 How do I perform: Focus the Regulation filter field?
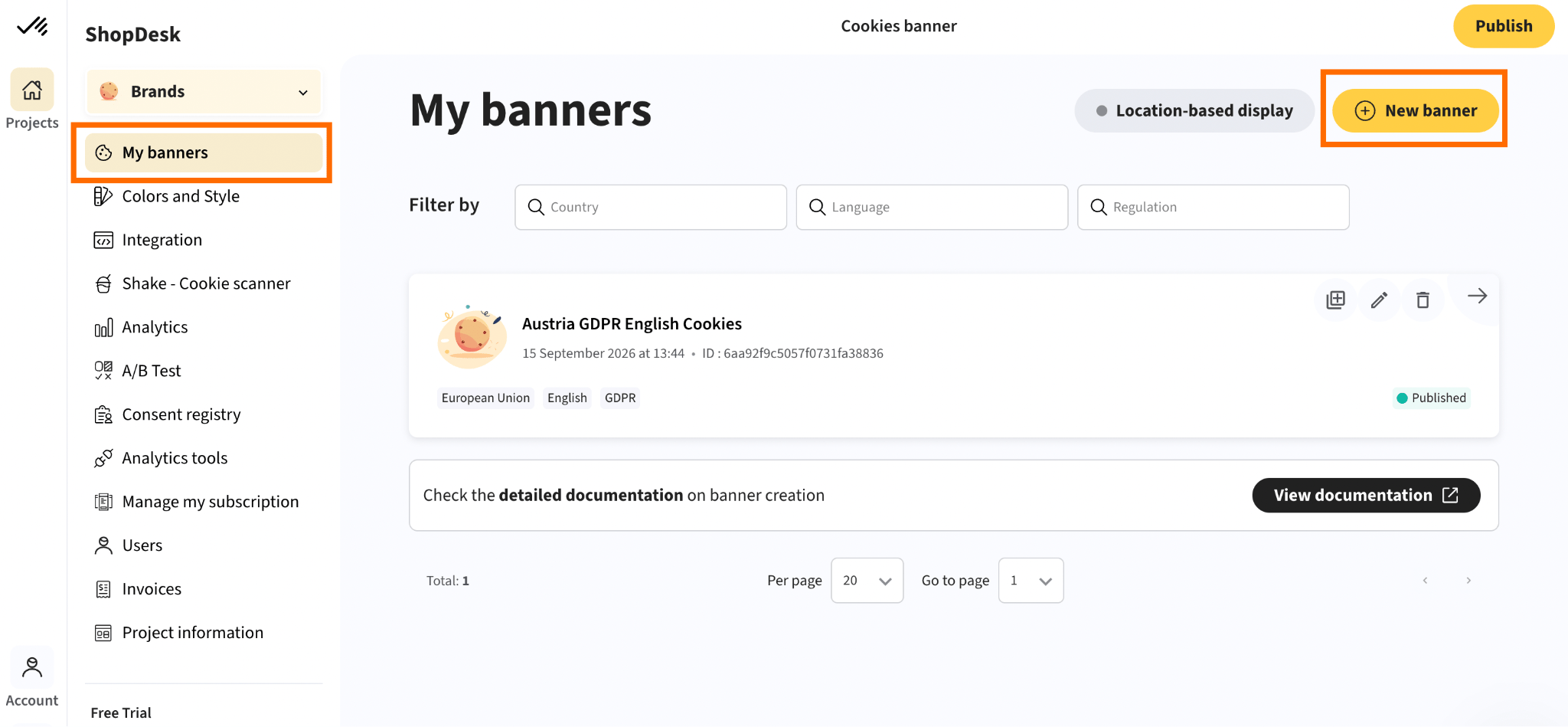coord(1213,207)
